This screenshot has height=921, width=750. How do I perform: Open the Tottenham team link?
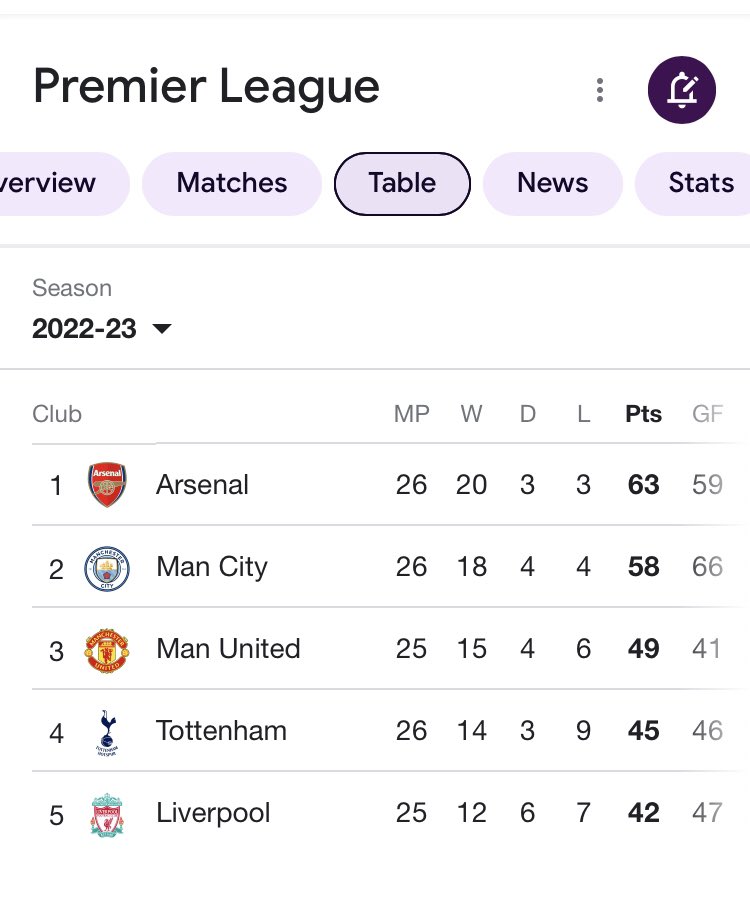point(221,731)
